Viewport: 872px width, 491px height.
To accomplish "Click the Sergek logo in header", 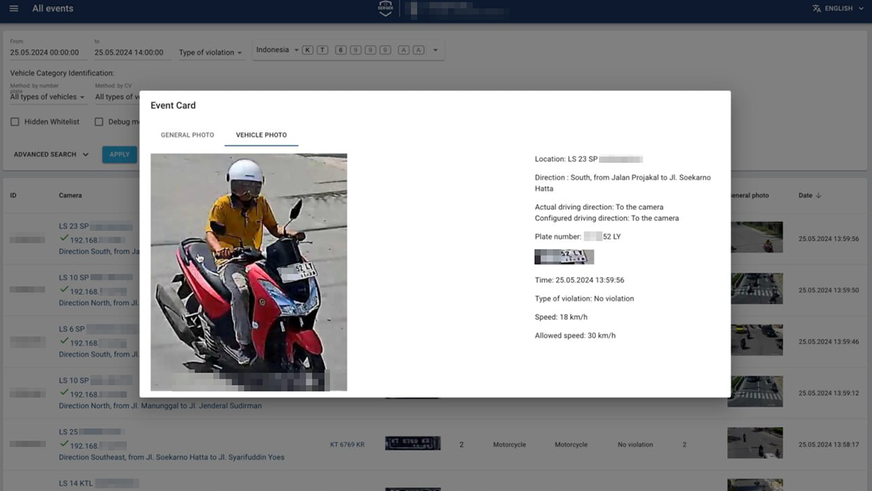I will (x=385, y=9).
